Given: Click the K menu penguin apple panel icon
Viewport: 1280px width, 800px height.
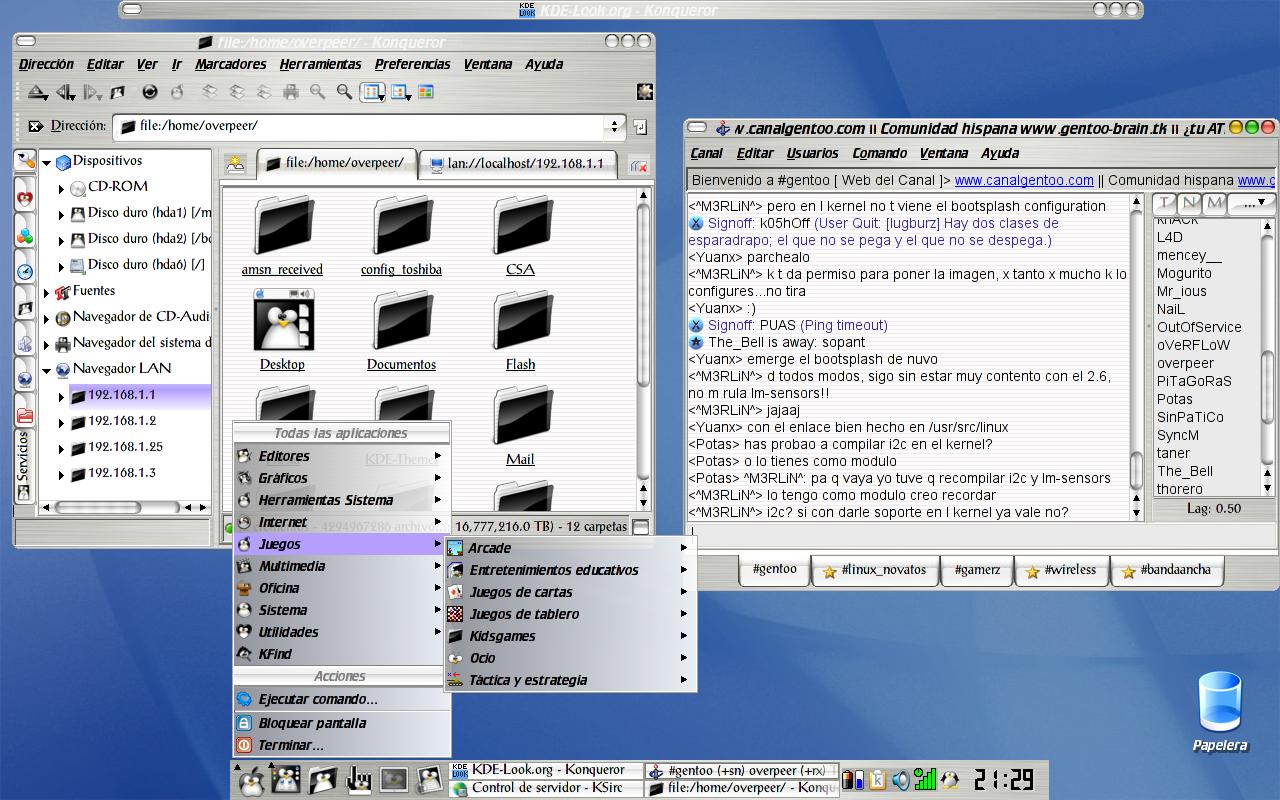Looking at the screenshot, I should click(x=252, y=780).
